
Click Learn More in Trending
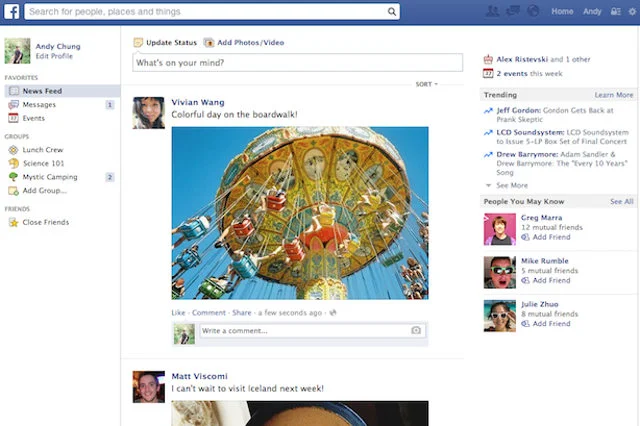pyautogui.click(x=613, y=95)
